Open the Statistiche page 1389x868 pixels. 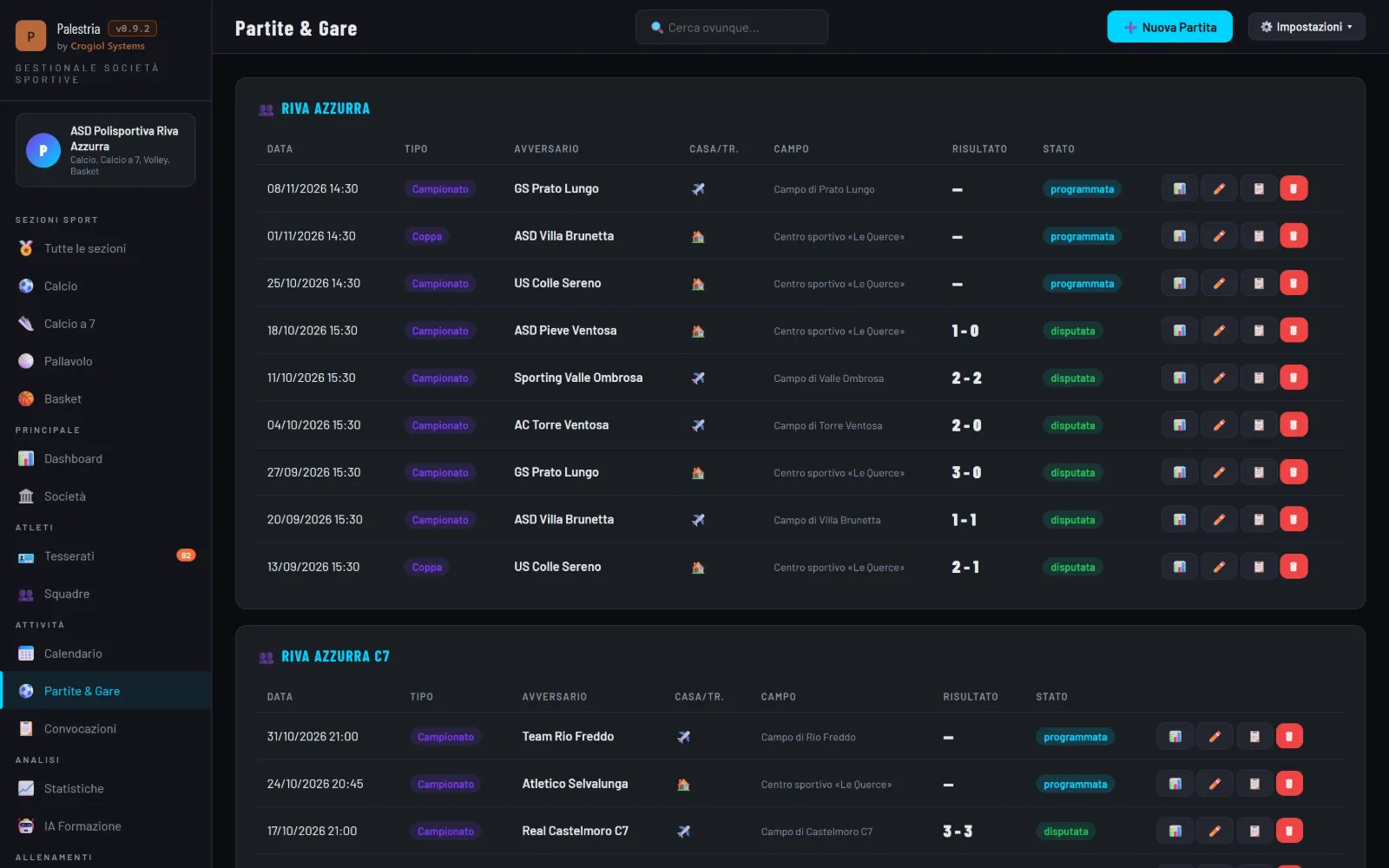[x=106, y=788]
